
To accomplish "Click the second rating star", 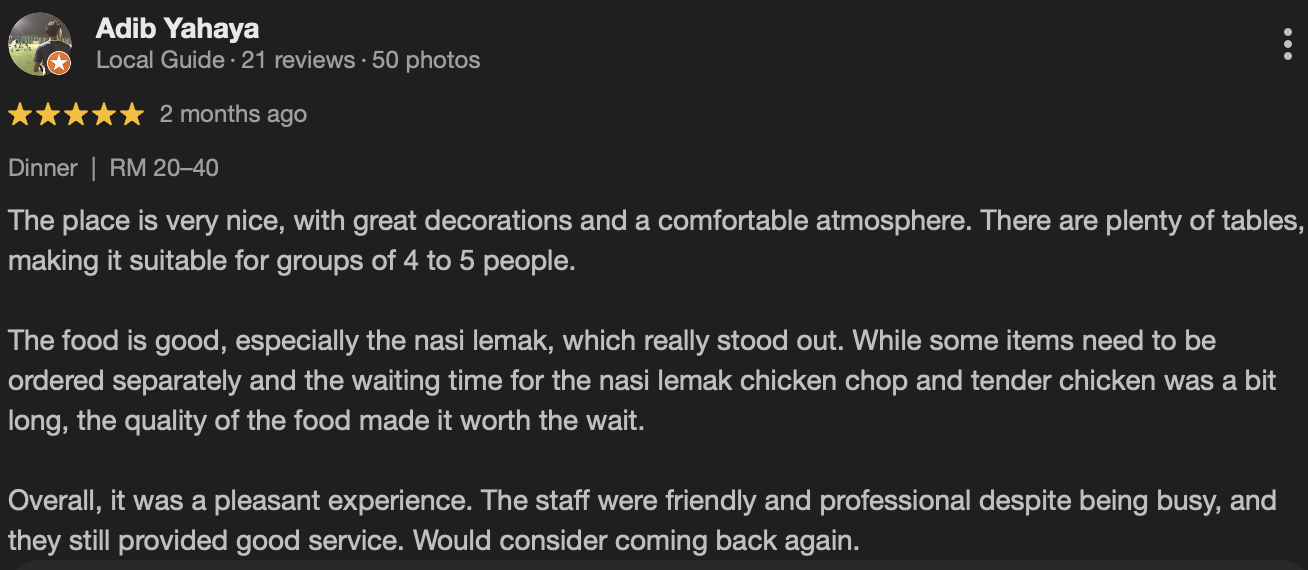I will [x=48, y=115].
